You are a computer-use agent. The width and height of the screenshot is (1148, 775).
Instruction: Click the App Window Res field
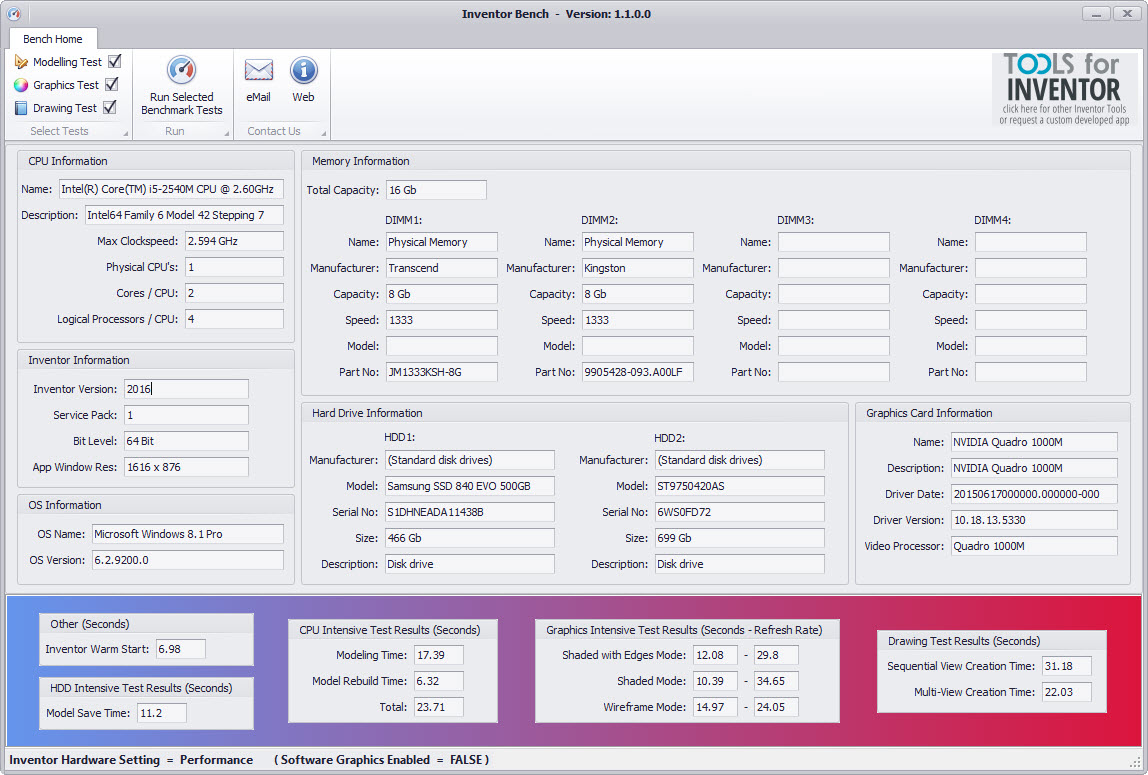[186, 467]
